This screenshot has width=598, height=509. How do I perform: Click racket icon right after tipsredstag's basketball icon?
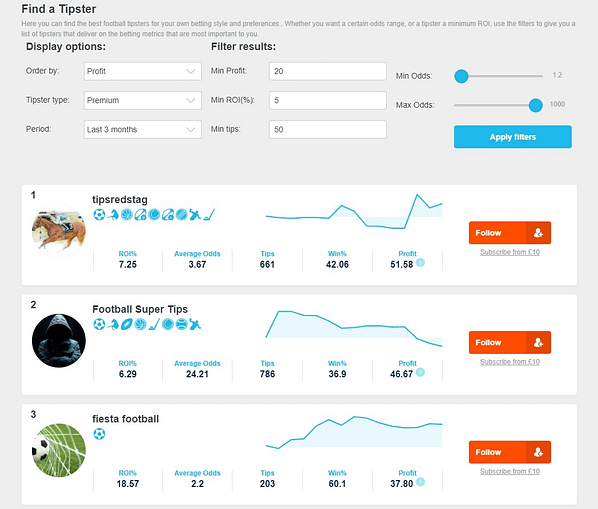140,215
